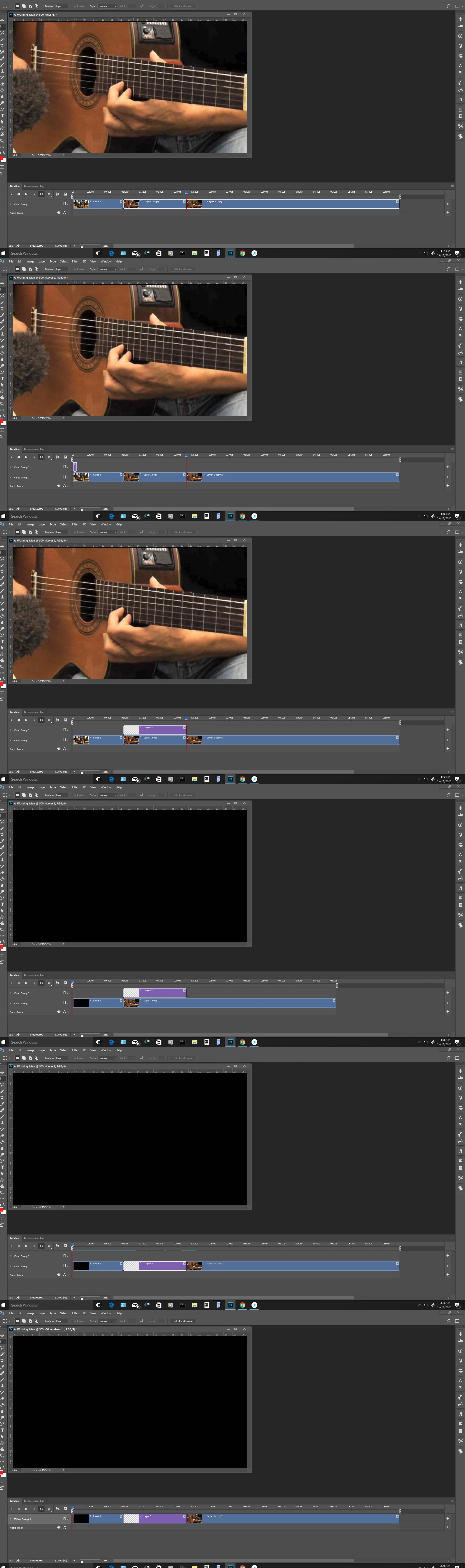Toggle Quick Mask mode in the 10:07 AM toolbar

coord(2,167)
